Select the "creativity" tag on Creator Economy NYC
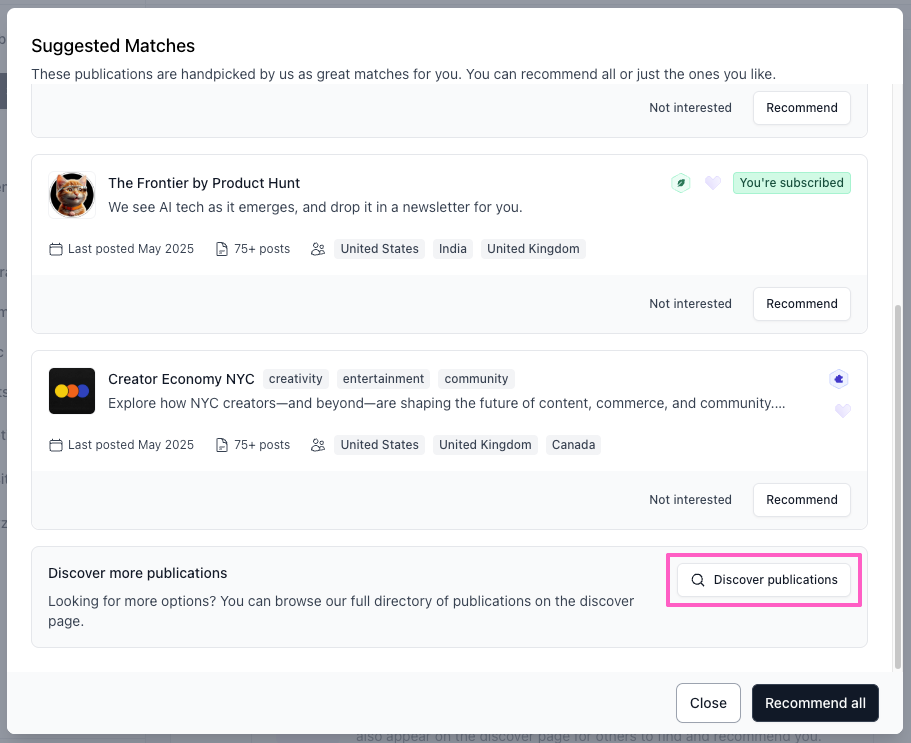This screenshot has height=743, width=911. [296, 379]
